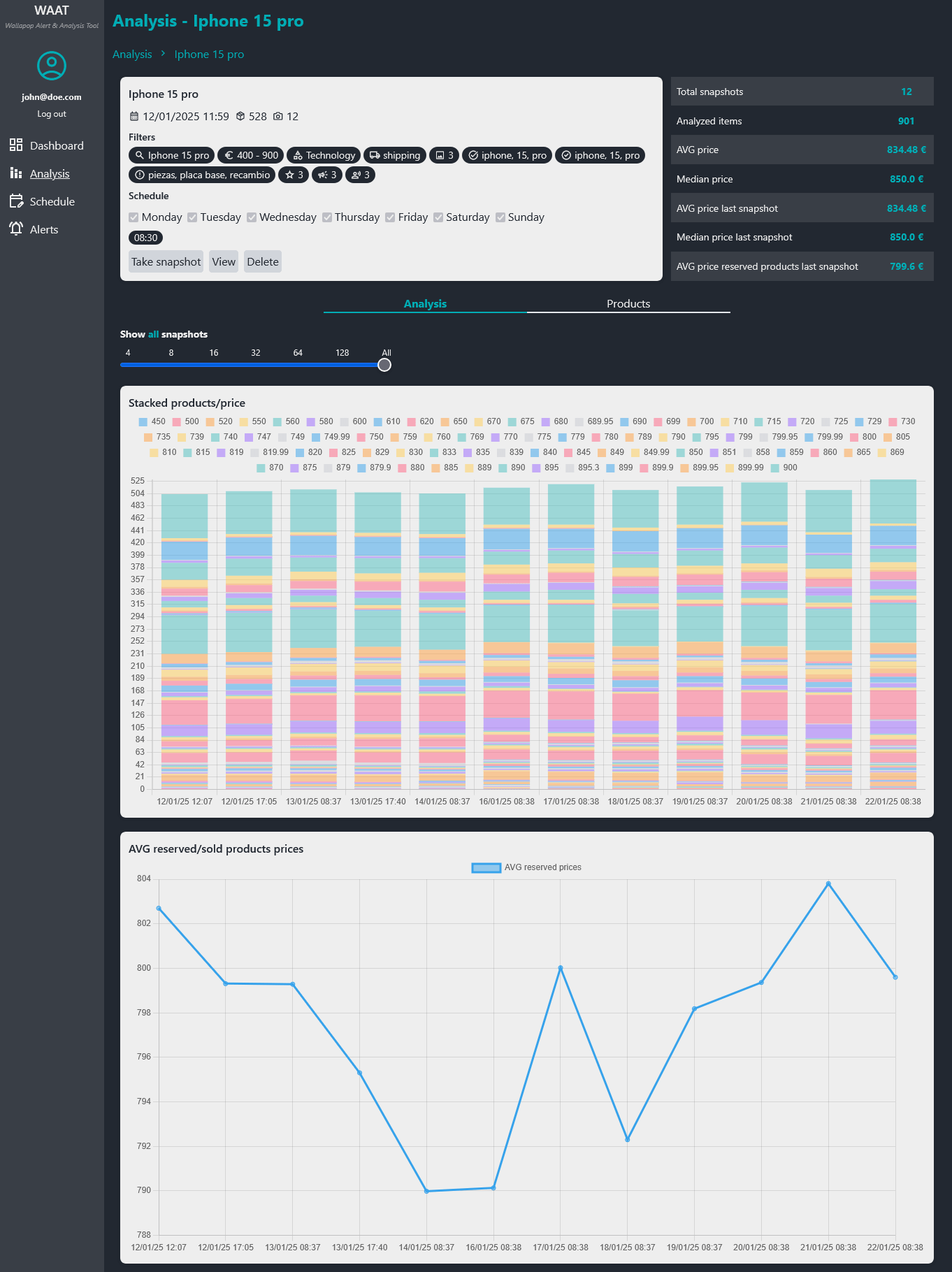This screenshot has height=1272, width=952.
Task: Click the 'piezas, placa base, recambio' exclusion chip
Action: click(202, 175)
